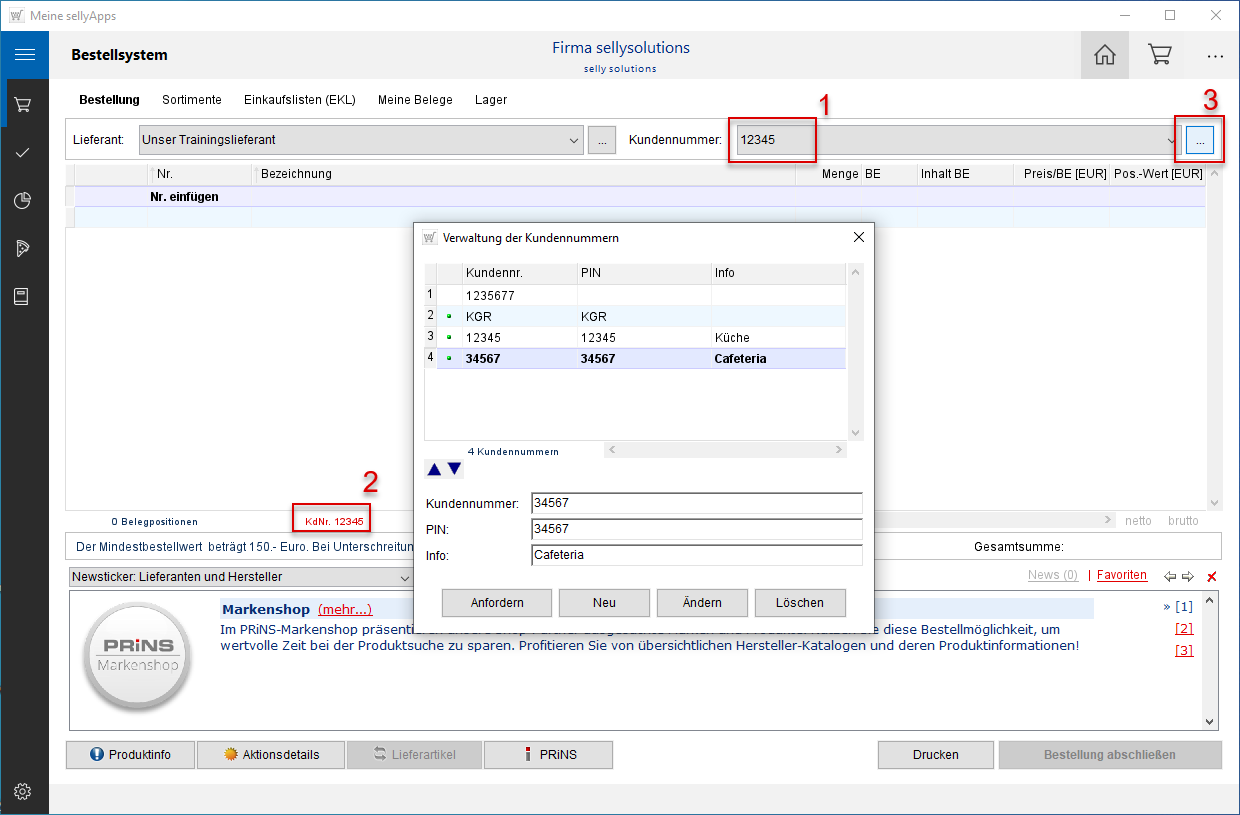Click the book icon in left sidebar
This screenshot has height=815, width=1240.
[x=22, y=297]
